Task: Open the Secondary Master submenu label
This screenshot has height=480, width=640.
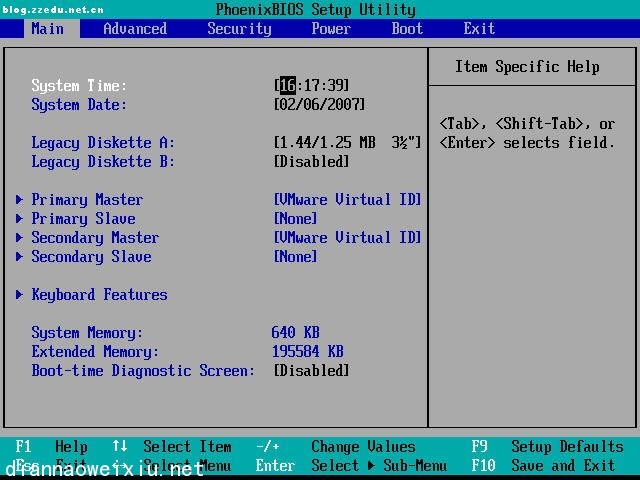Action: (x=95, y=238)
